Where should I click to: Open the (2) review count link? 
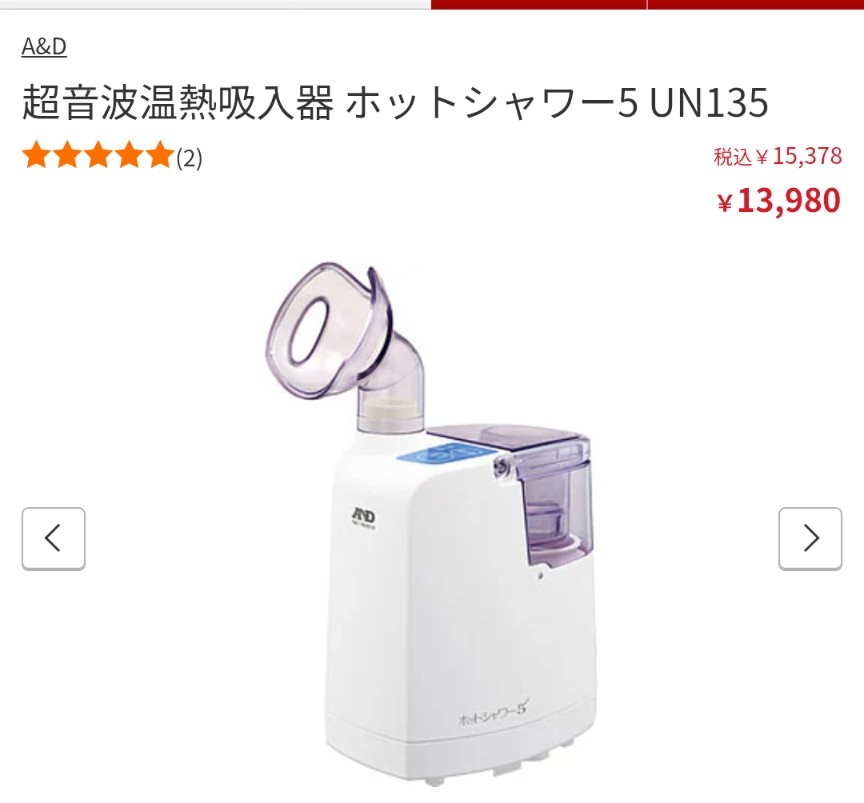189,158
